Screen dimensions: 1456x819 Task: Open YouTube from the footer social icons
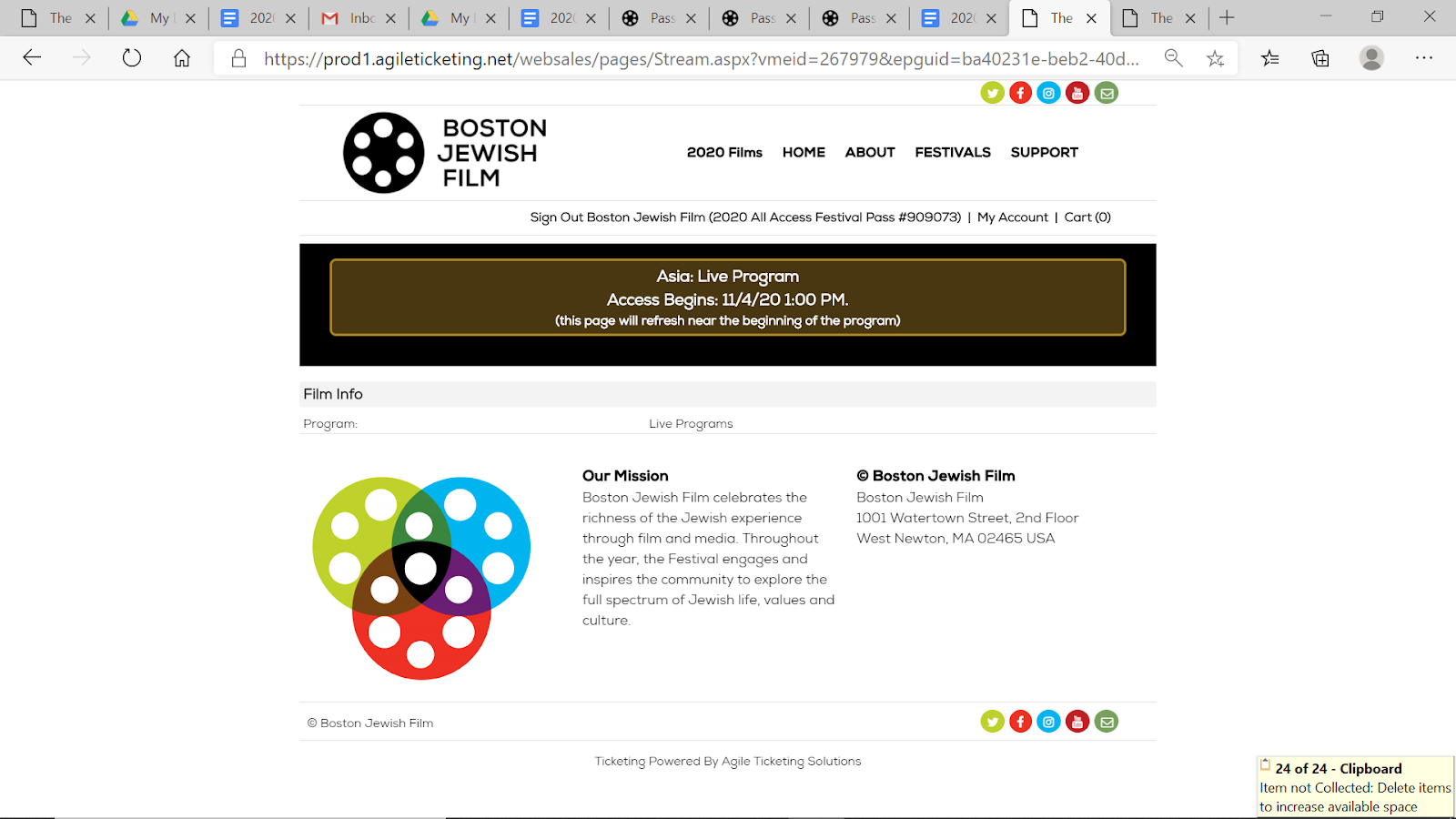[x=1077, y=722]
